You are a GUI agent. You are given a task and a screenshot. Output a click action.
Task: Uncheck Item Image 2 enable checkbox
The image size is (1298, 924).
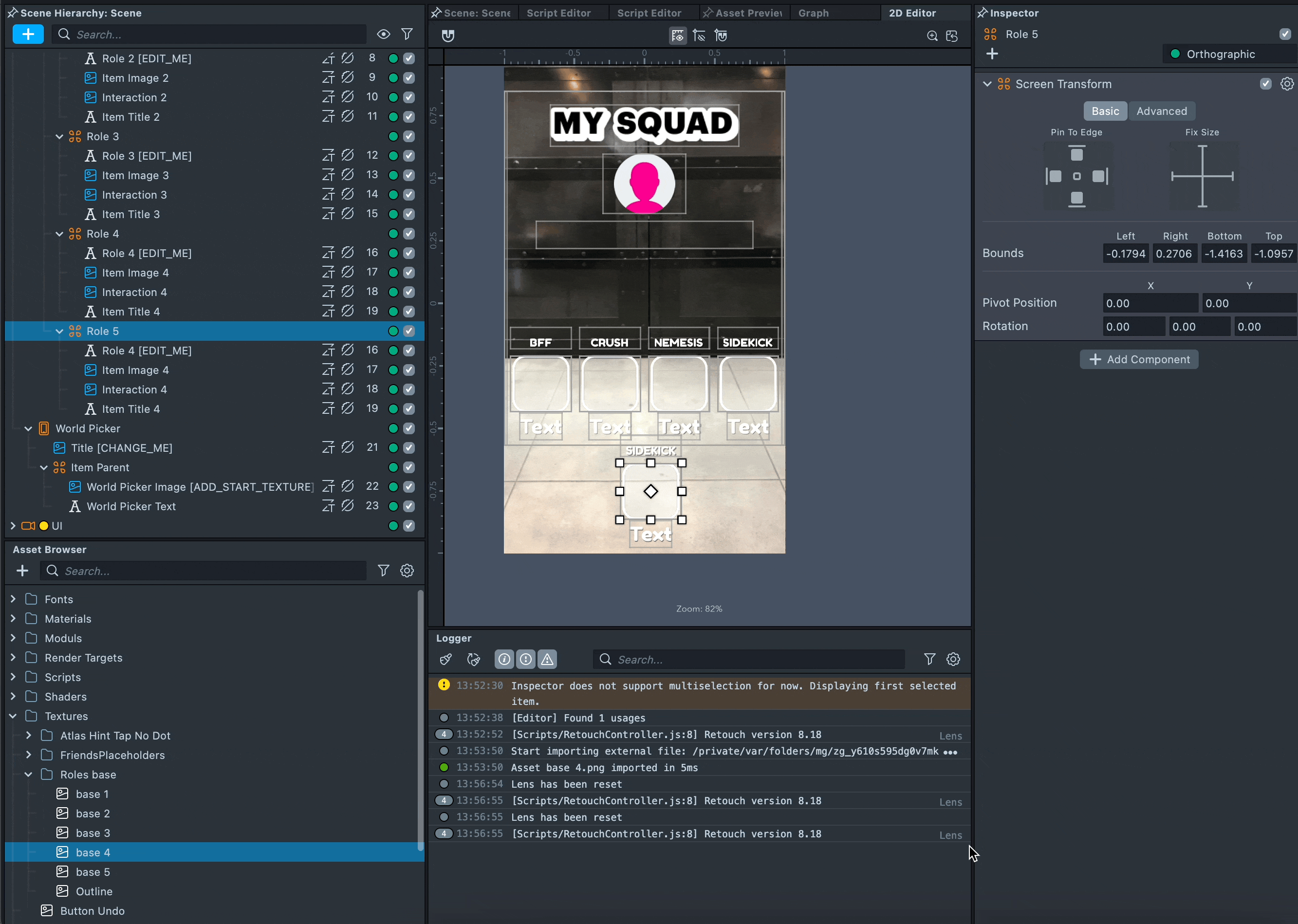tap(408, 78)
